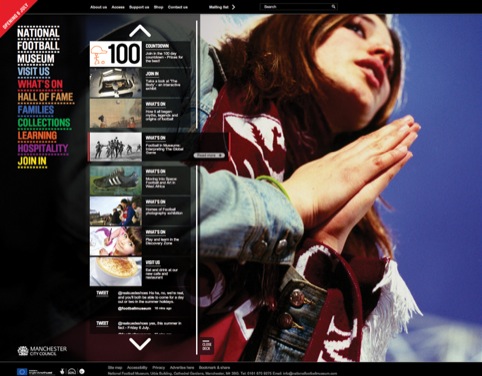Go to Collections section
This screenshot has height=376, width=482.
[x=44, y=123]
